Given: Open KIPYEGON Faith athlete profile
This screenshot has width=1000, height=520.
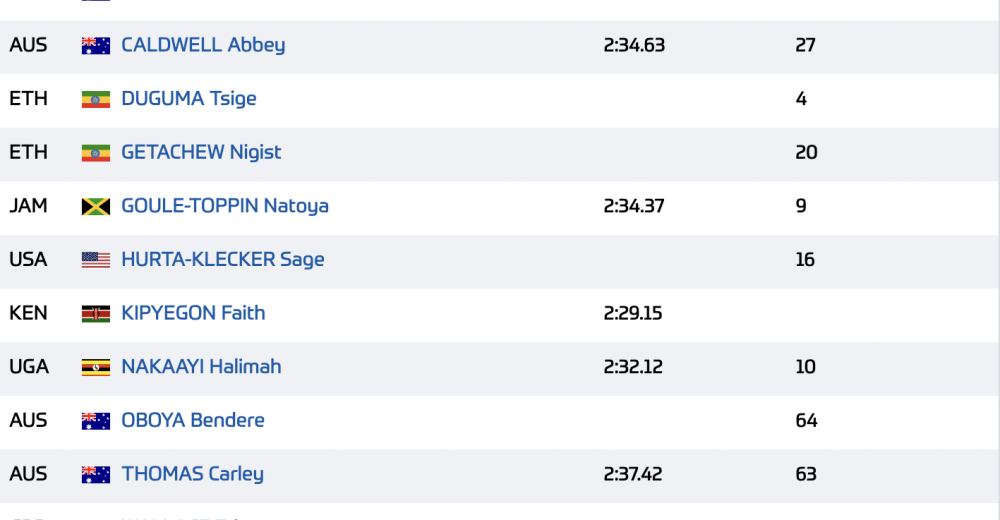Looking at the screenshot, I should coord(193,313).
